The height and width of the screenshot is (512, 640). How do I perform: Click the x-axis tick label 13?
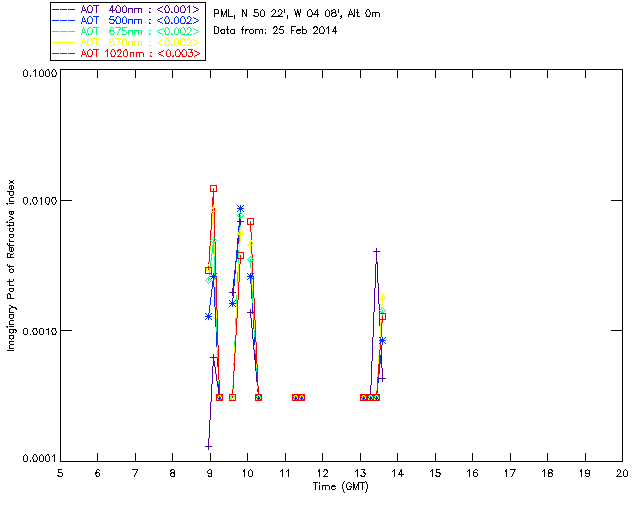pos(360,473)
